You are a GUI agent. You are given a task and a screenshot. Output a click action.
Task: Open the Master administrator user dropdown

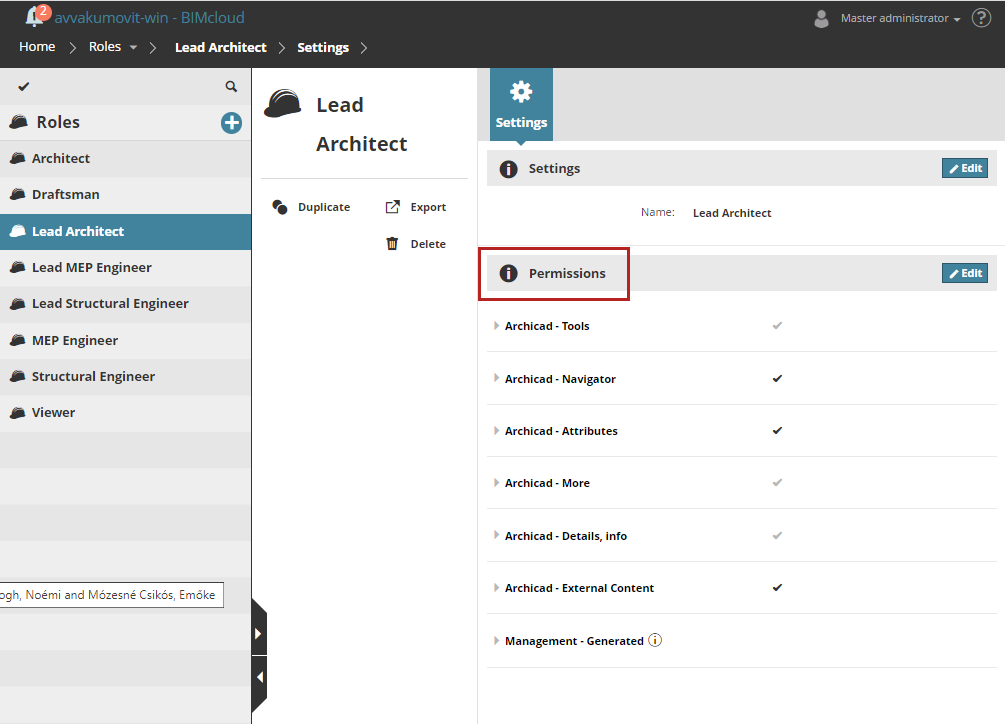point(900,18)
